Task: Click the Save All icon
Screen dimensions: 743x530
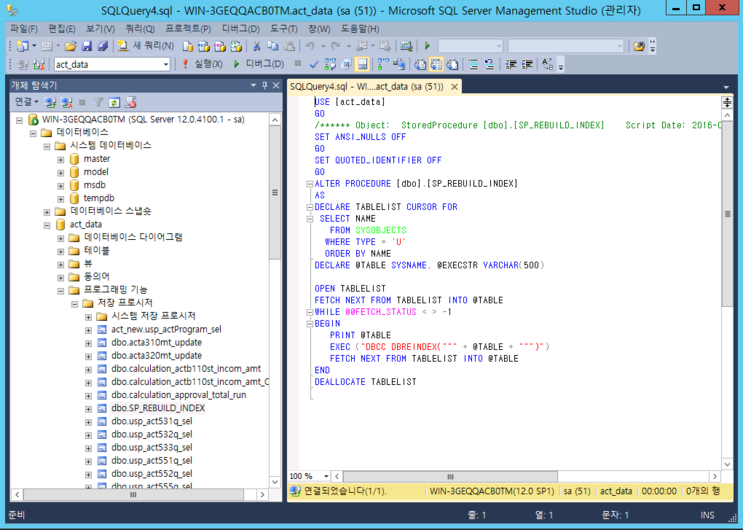Action: tap(102, 46)
